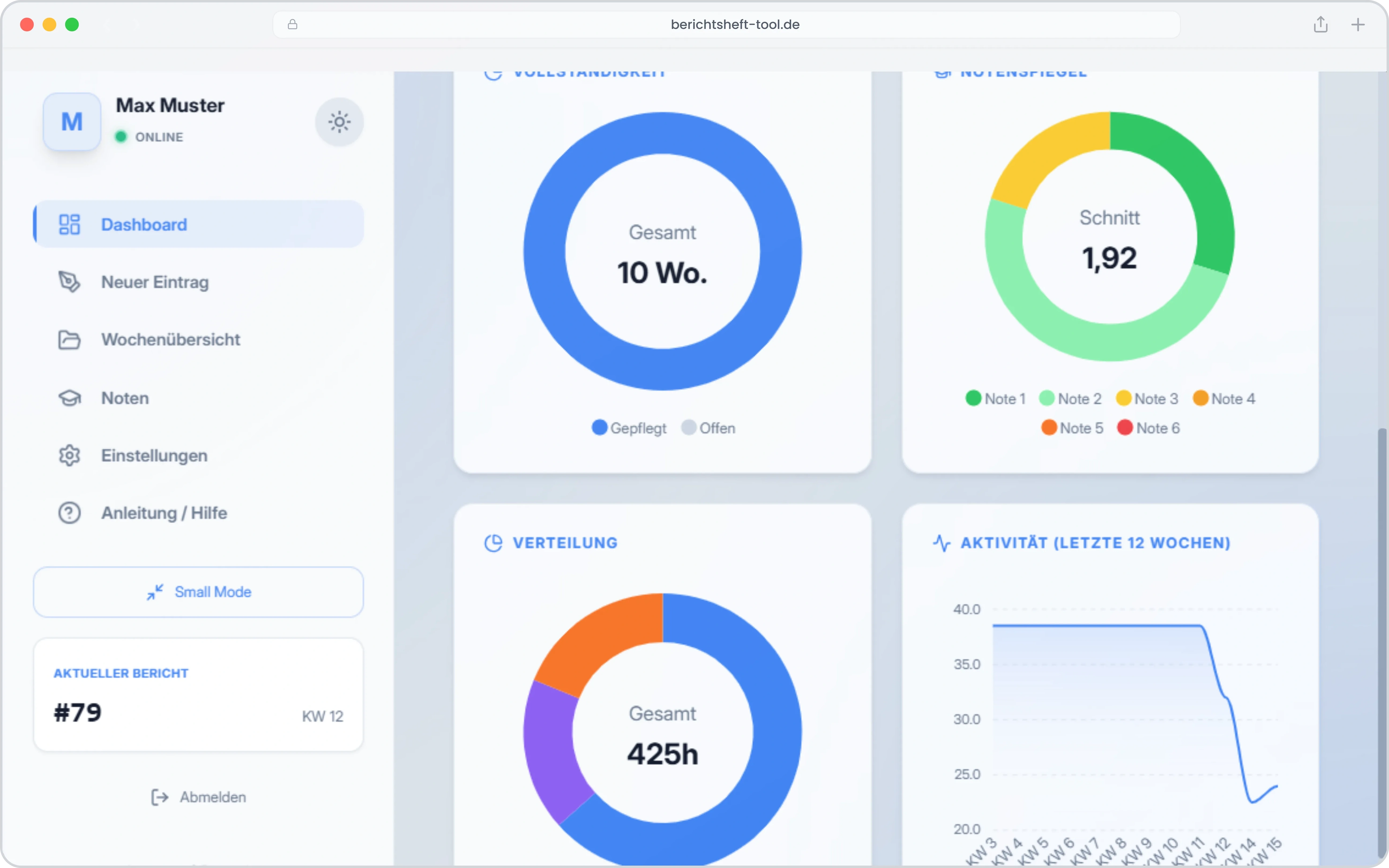The width and height of the screenshot is (1389, 868).
Task: Toggle Note 3 legend entry
Action: [1147, 398]
